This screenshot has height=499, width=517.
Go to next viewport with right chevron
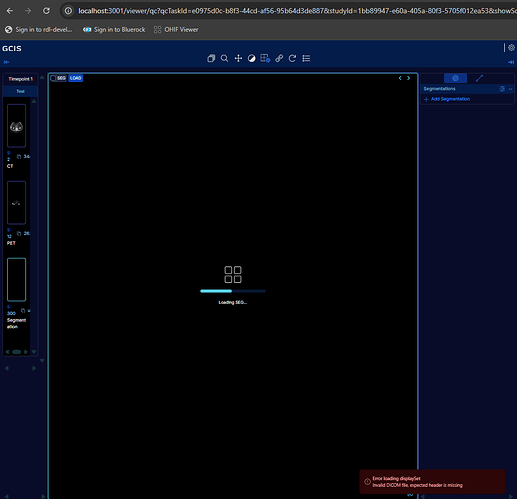tap(408, 78)
